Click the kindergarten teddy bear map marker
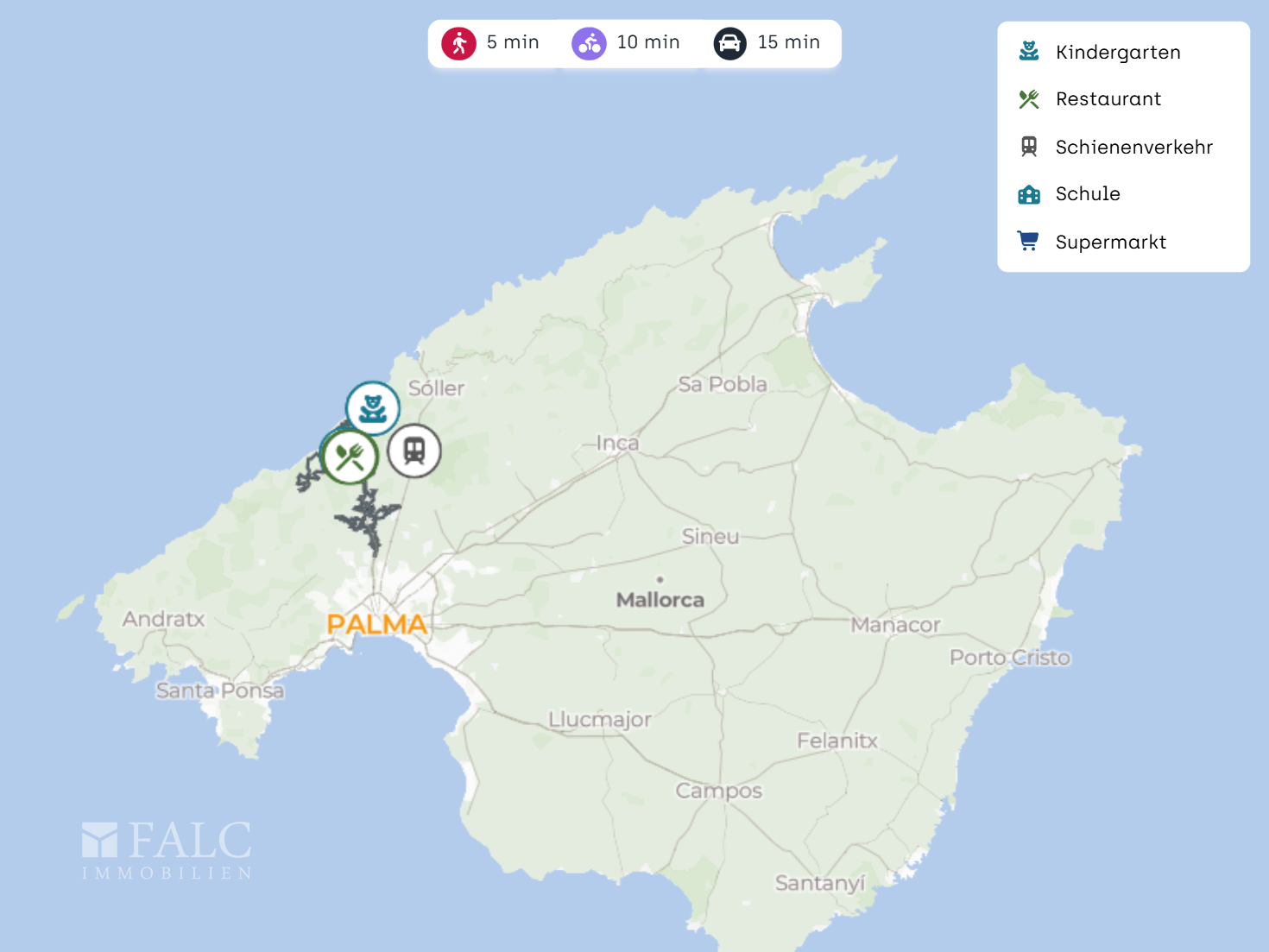This screenshot has width=1269, height=952. (x=372, y=408)
